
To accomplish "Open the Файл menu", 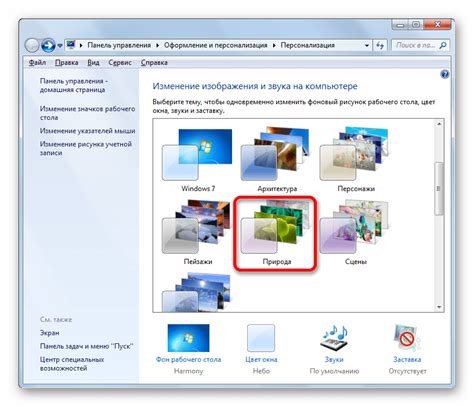I will pyautogui.click(x=37, y=62).
